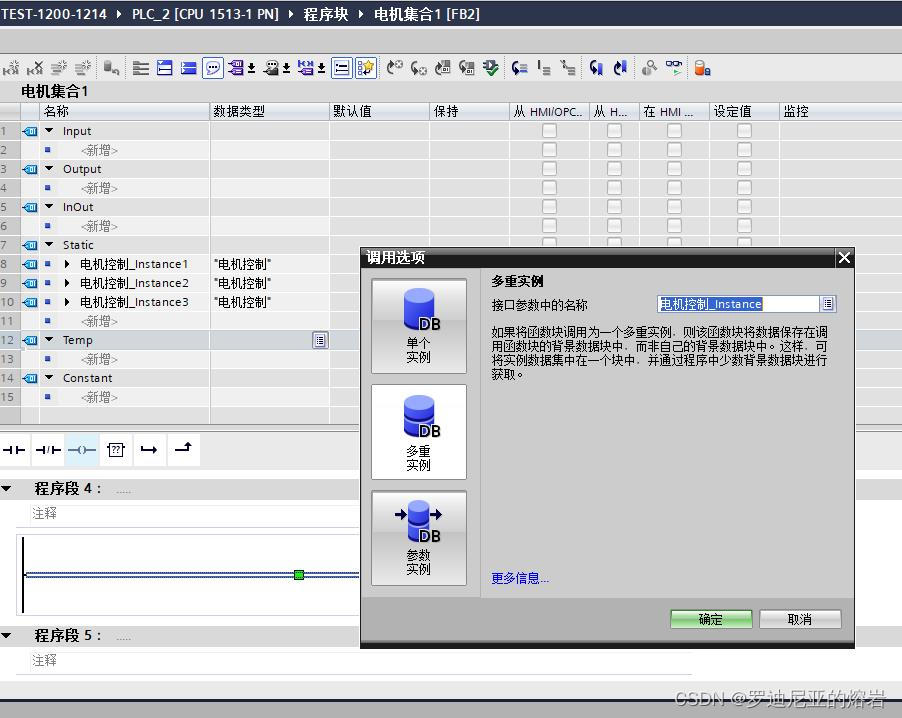Select the multi-instance (多重实例) option
Image resolution: width=902 pixels, height=718 pixels.
(x=419, y=432)
